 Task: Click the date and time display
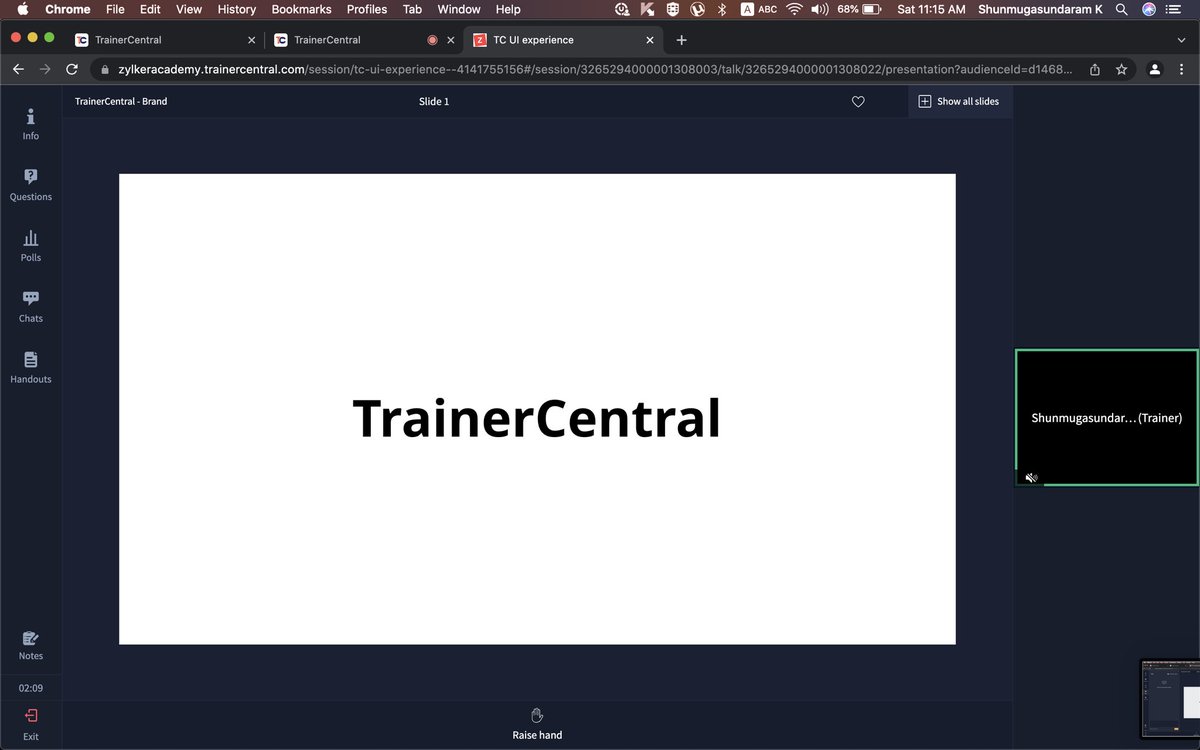(x=931, y=9)
